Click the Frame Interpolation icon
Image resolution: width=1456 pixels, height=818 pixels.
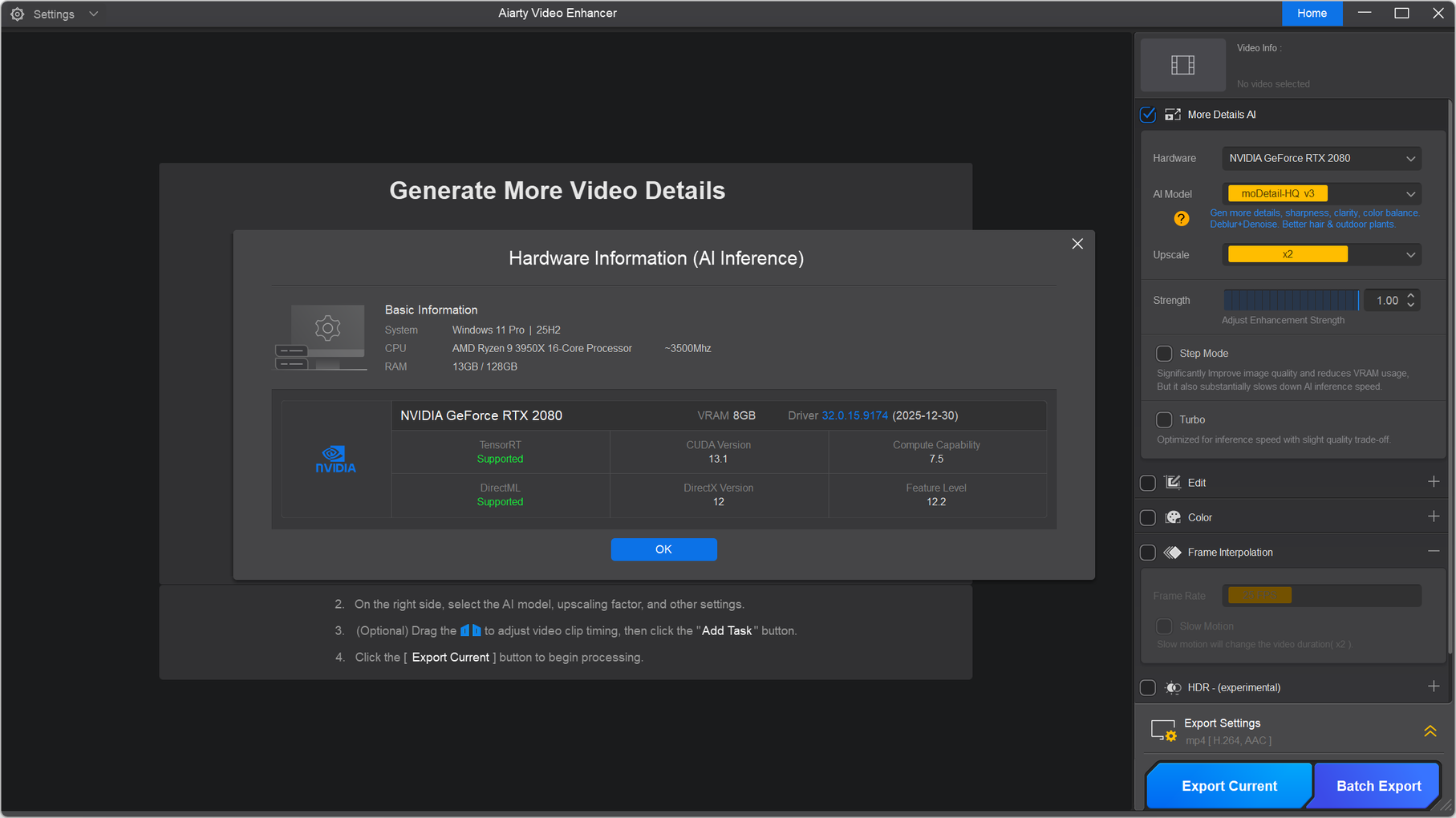[x=1173, y=553]
